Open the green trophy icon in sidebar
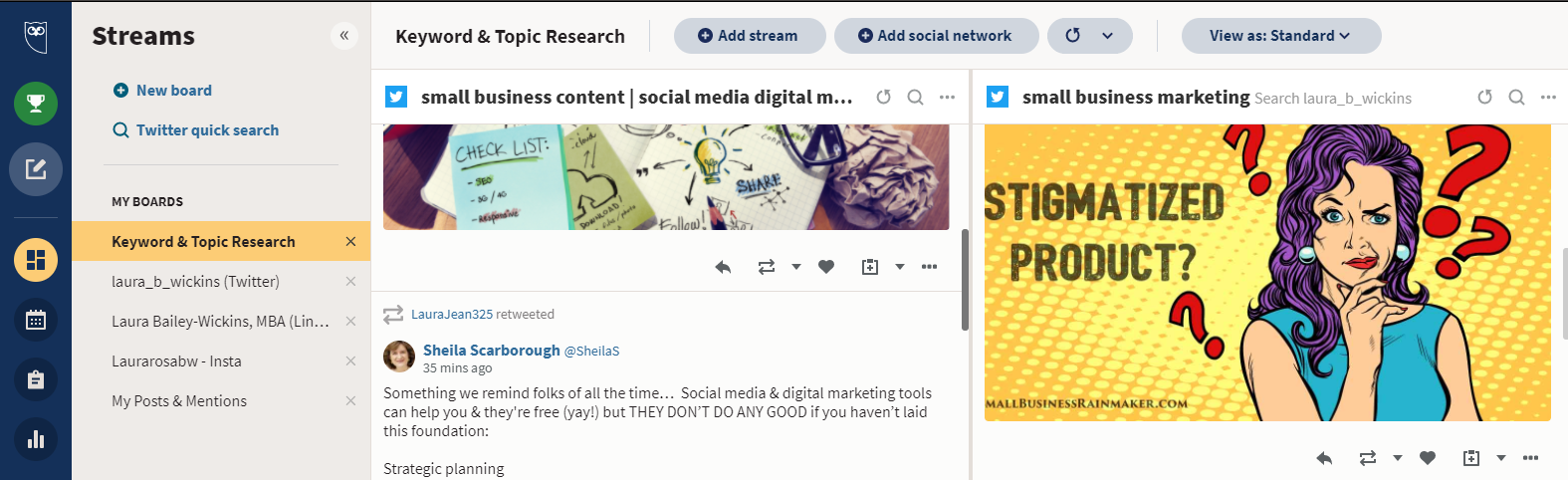Screen dimensions: 1568x480 click(36, 104)
